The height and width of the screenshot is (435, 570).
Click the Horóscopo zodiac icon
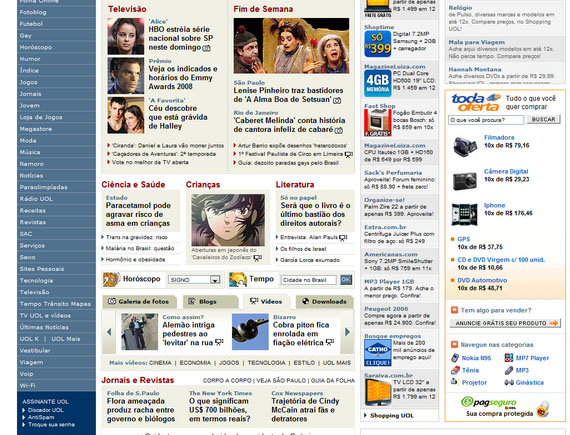tap(111, 279)
